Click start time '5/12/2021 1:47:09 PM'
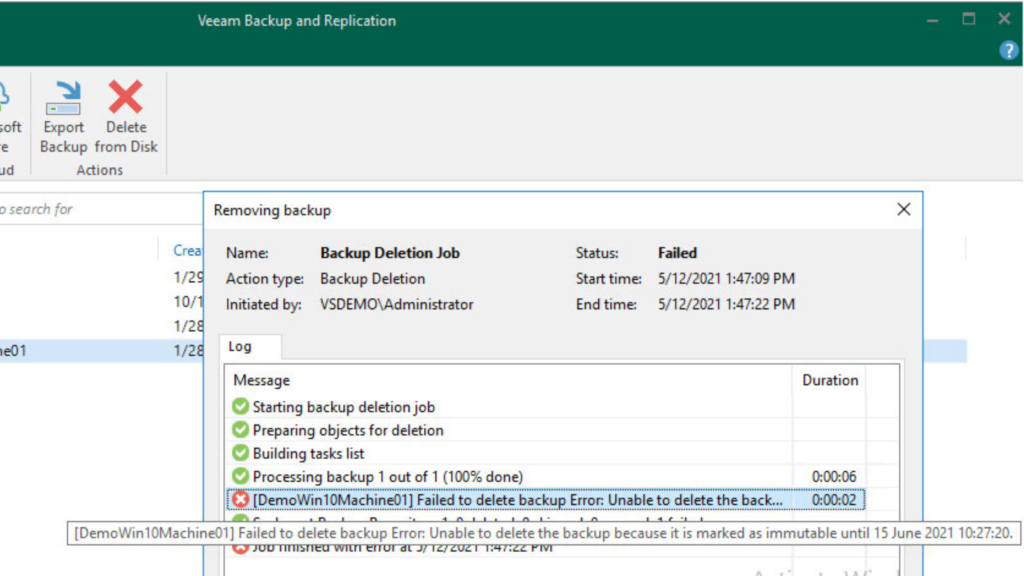Image resolution: width=1024 pixels, height=576 pixels. pyautogui.click(x=726, y=279)
